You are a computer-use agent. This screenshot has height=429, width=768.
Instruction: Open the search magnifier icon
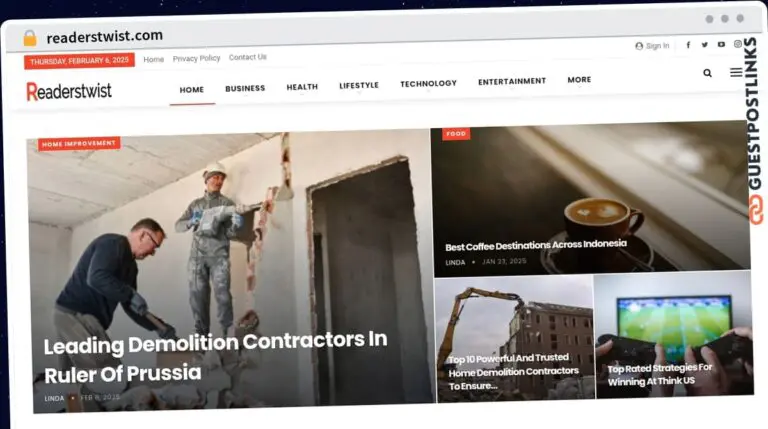pos(707,73)
